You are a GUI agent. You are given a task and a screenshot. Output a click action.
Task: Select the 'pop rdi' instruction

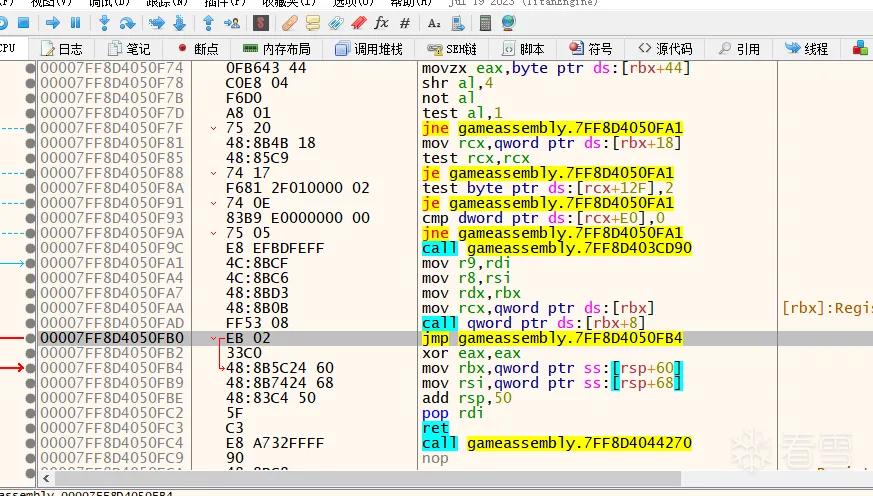click(x=453, y=414)
